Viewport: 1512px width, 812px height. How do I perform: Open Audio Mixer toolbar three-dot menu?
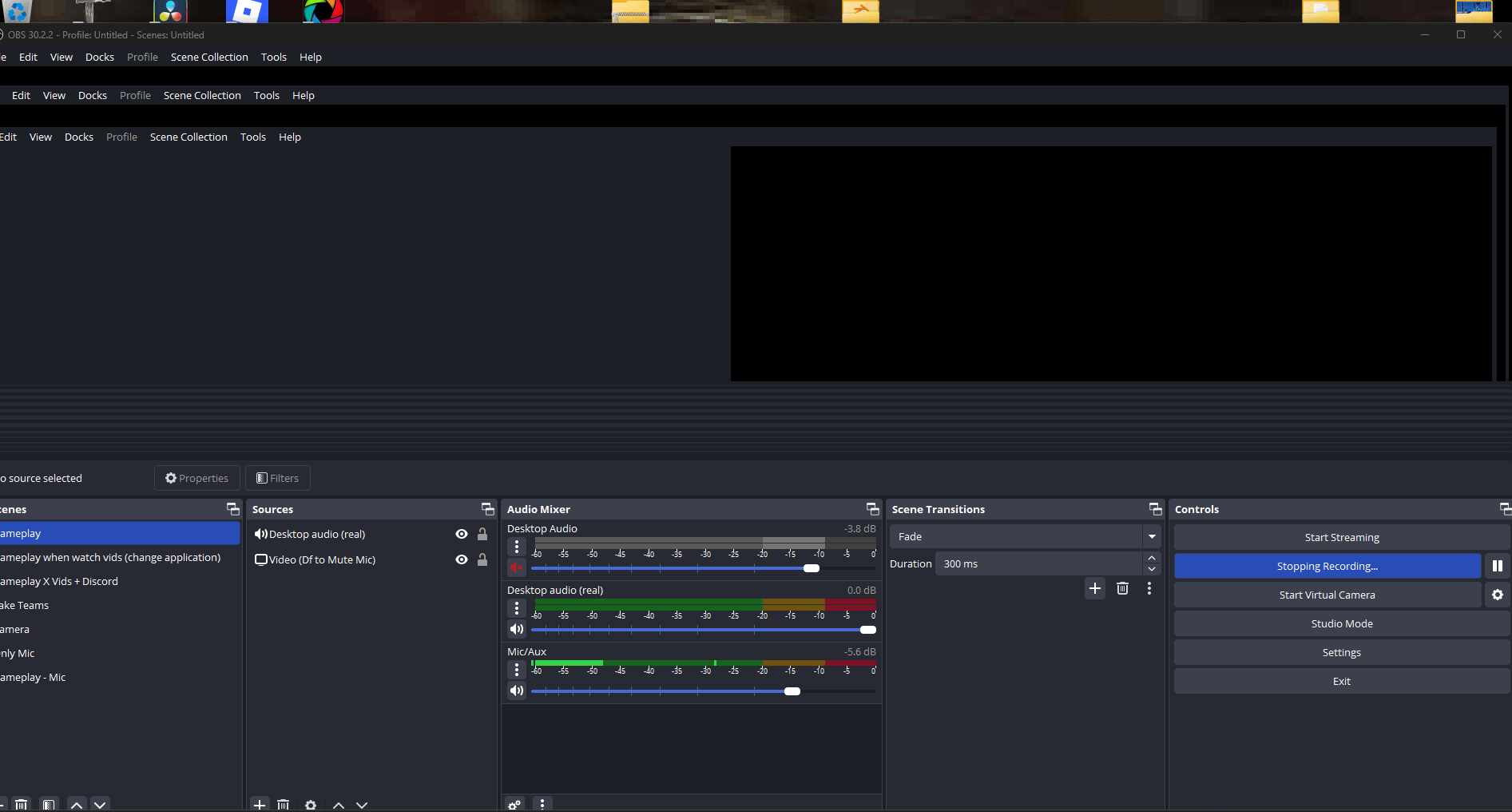pos(542,805)
